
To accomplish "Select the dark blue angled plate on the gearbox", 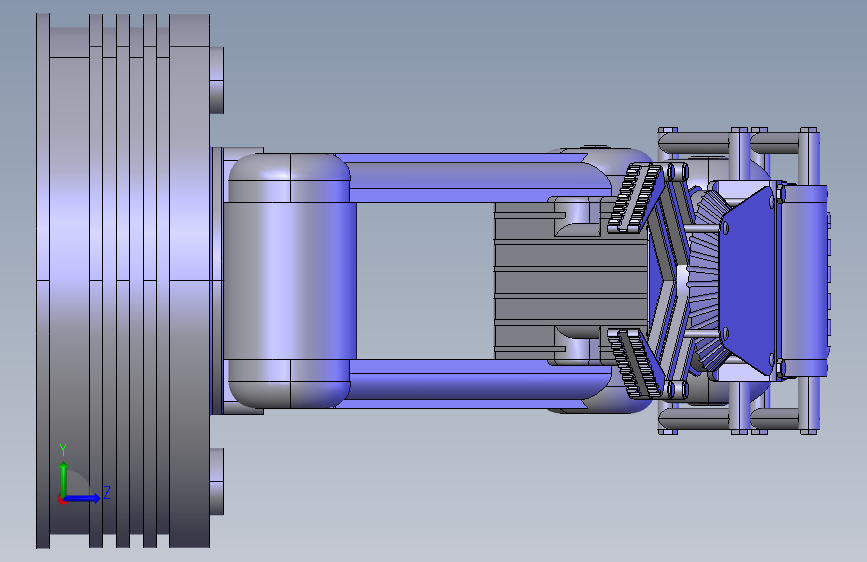I will 746,280.
